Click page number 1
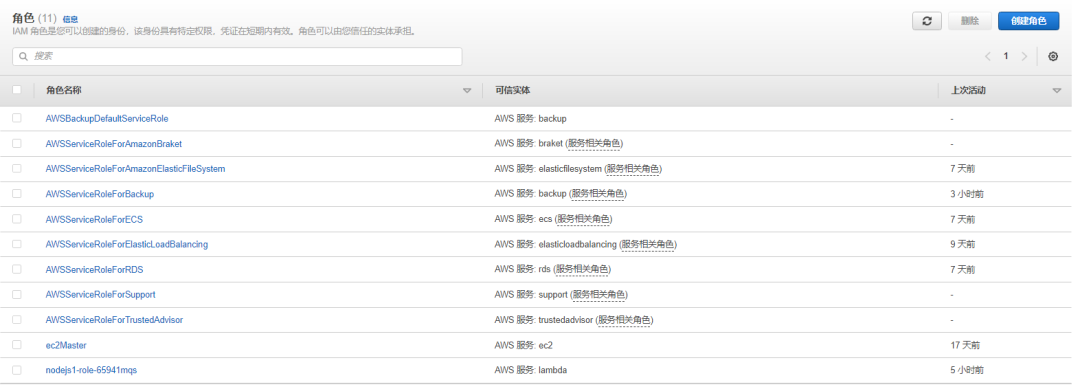This screenshot has width=1080, height=389. 1006,56
